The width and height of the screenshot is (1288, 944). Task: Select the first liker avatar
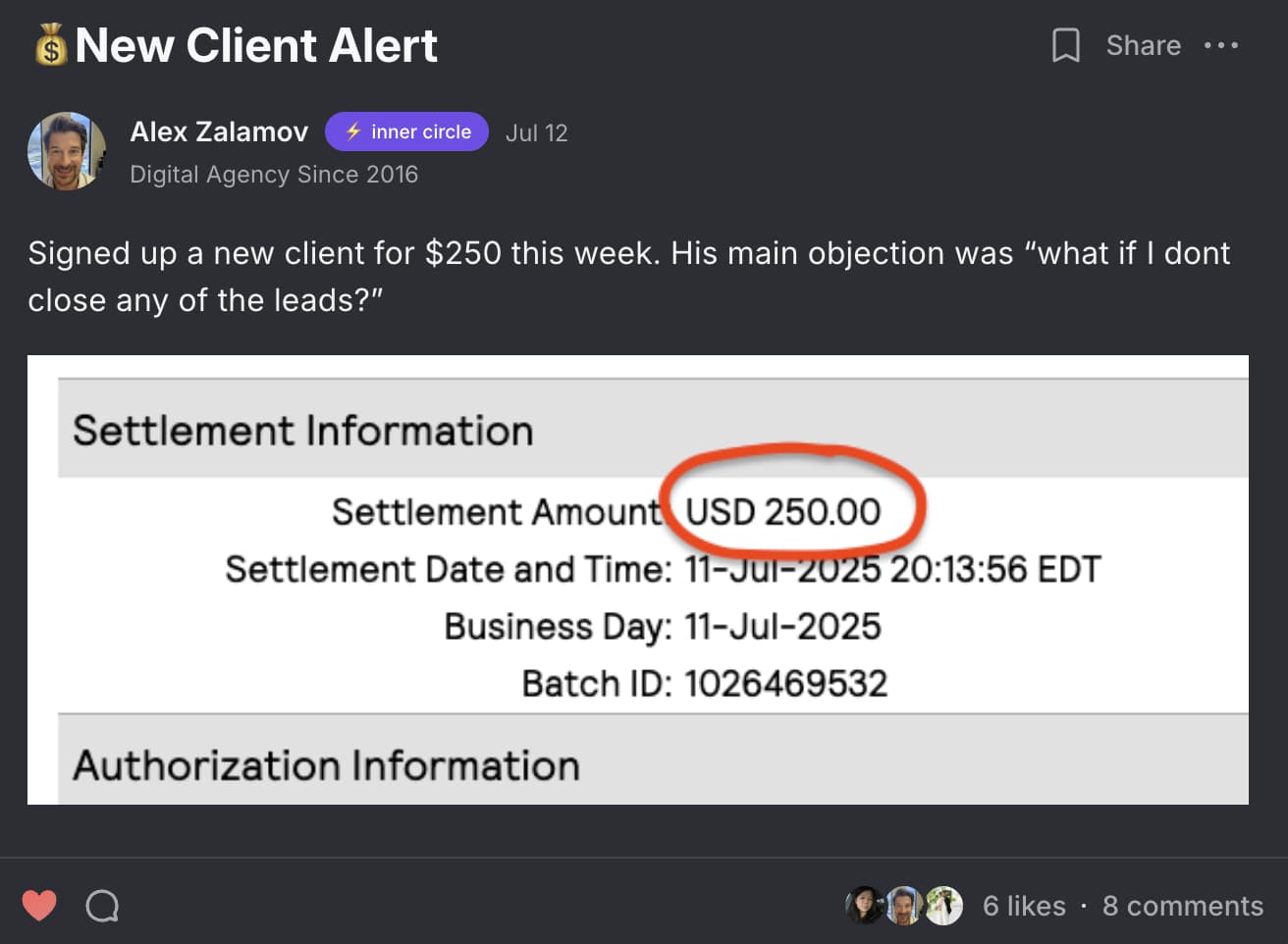coord(864,905)
